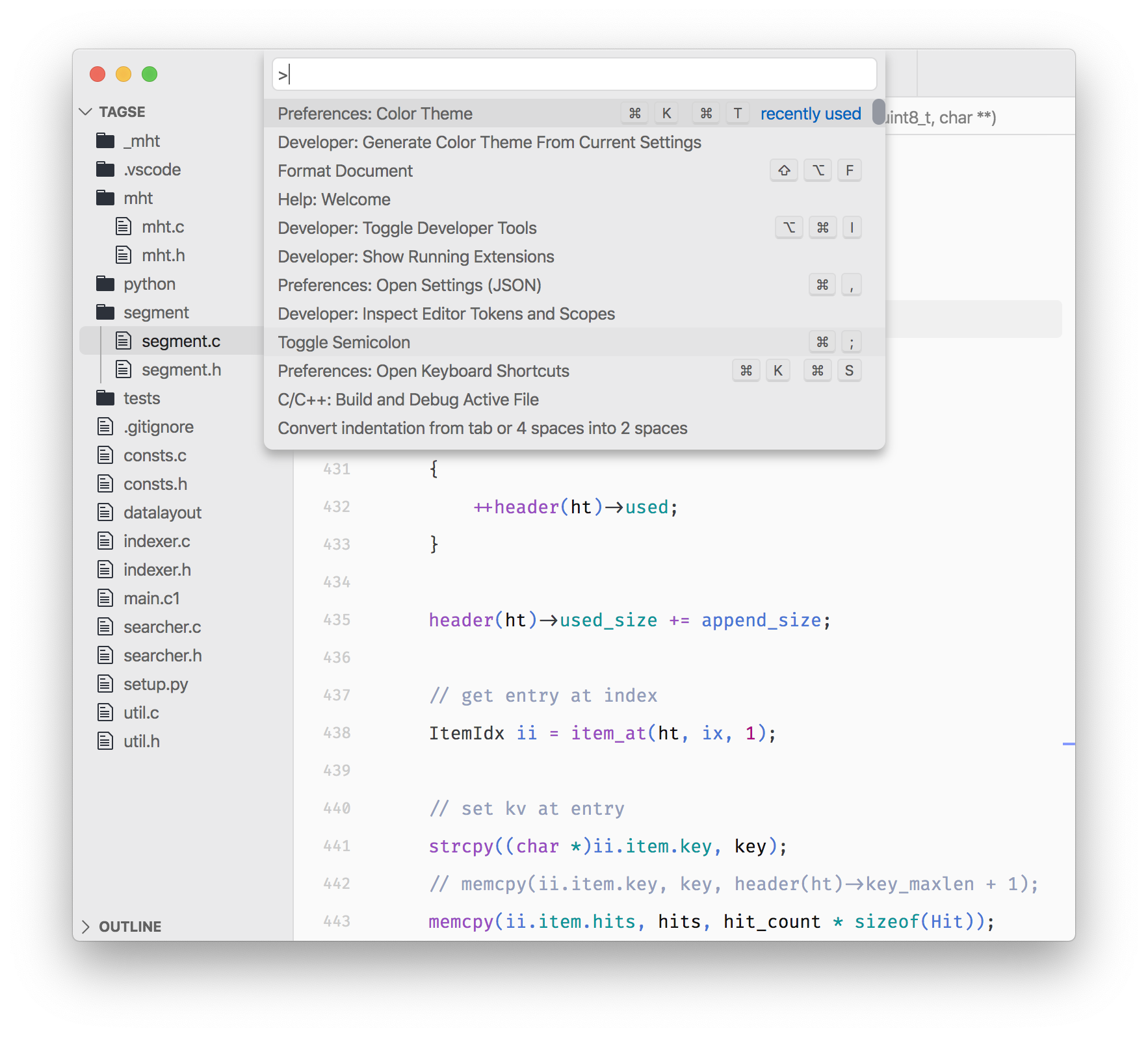Open util.h from the explorer

pos(141,741)
